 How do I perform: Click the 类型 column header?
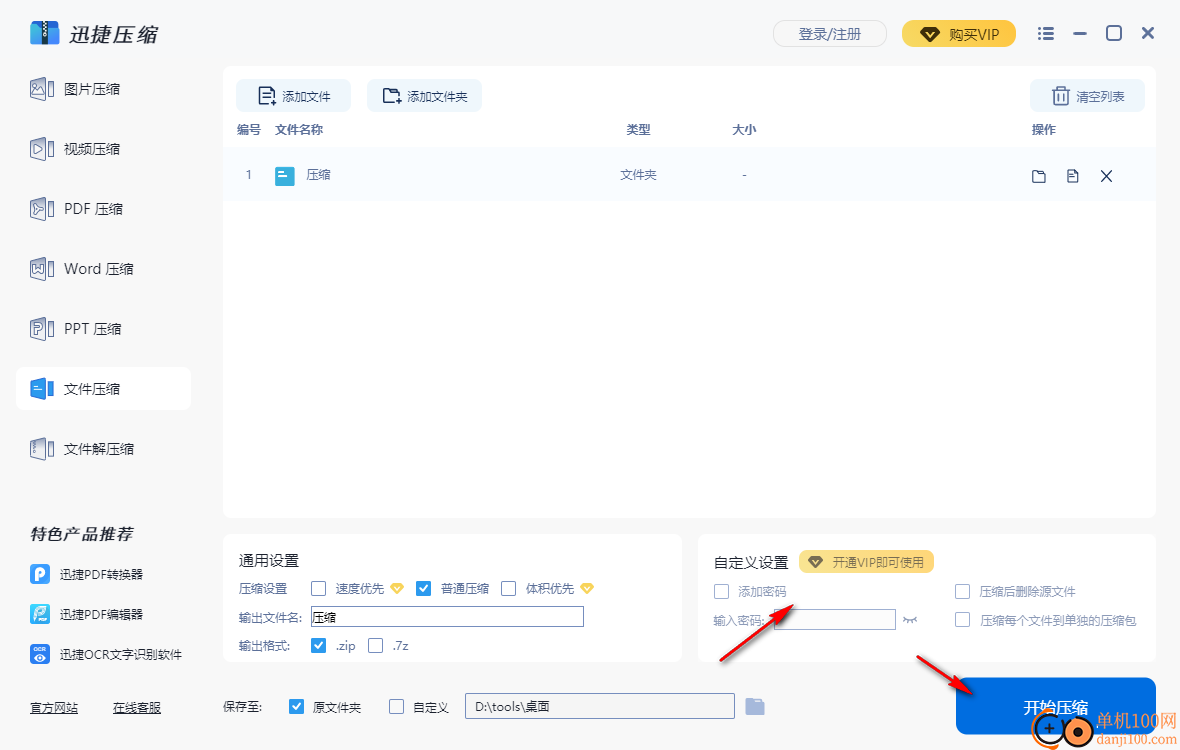[638, 129]
